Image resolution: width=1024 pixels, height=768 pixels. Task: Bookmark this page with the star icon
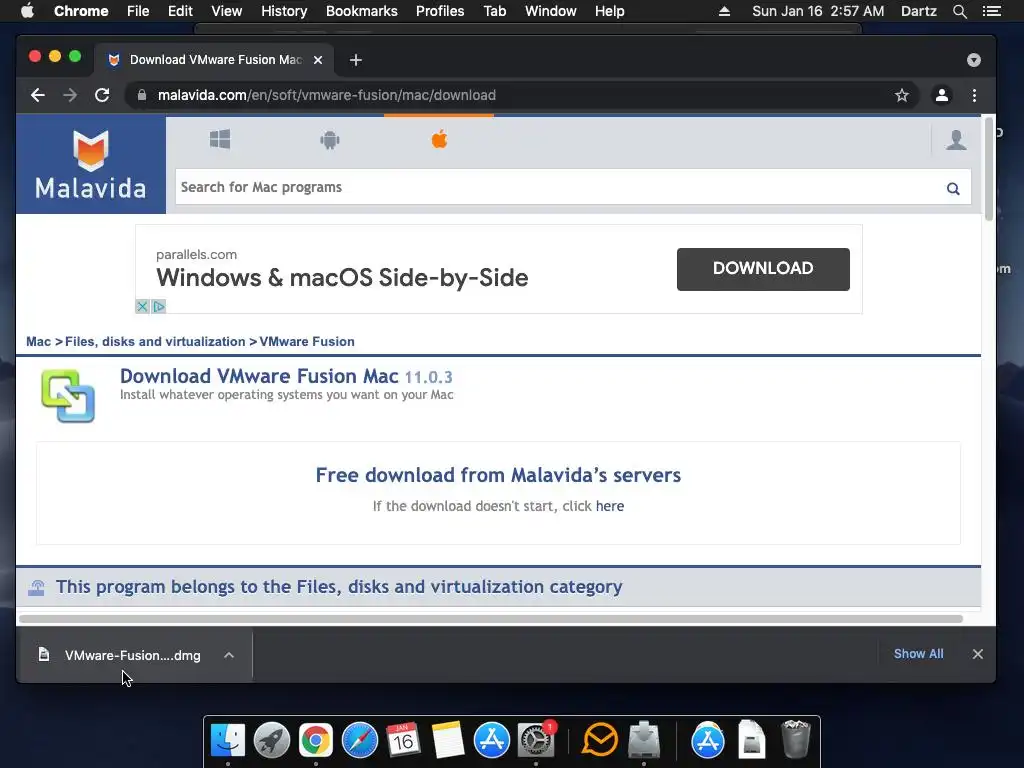click(902, 95)
